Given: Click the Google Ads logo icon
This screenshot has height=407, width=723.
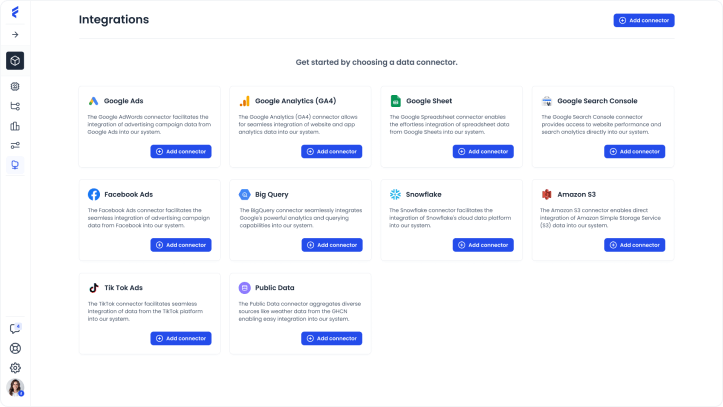Looking at the screenshot, I should point(94,101).
